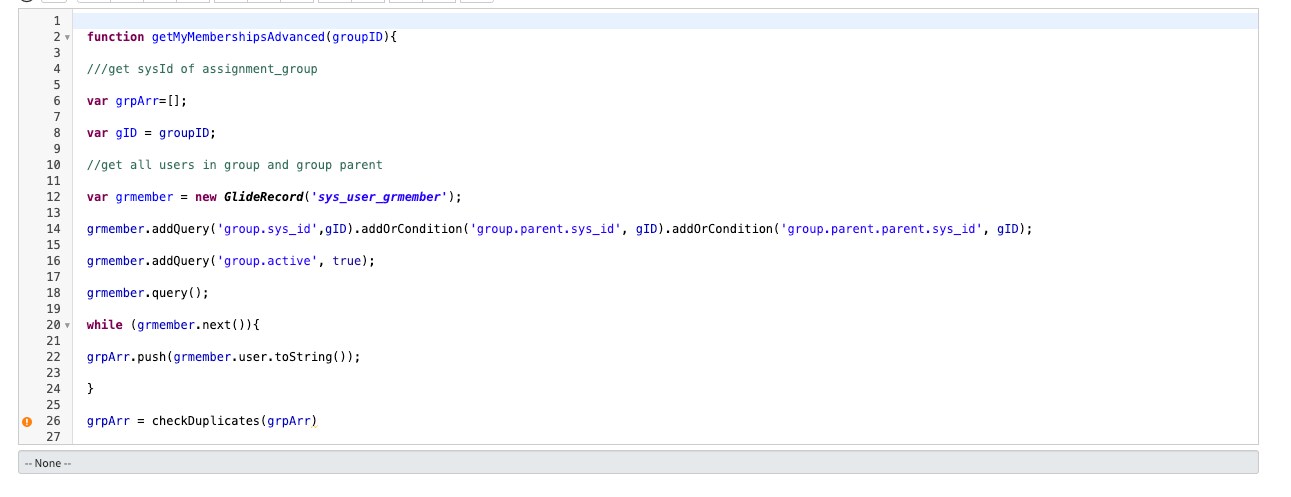Viewport: 1291px width, 497px height.
Task: Click the 'group.parent.sys_id' string
Action: 545,229
